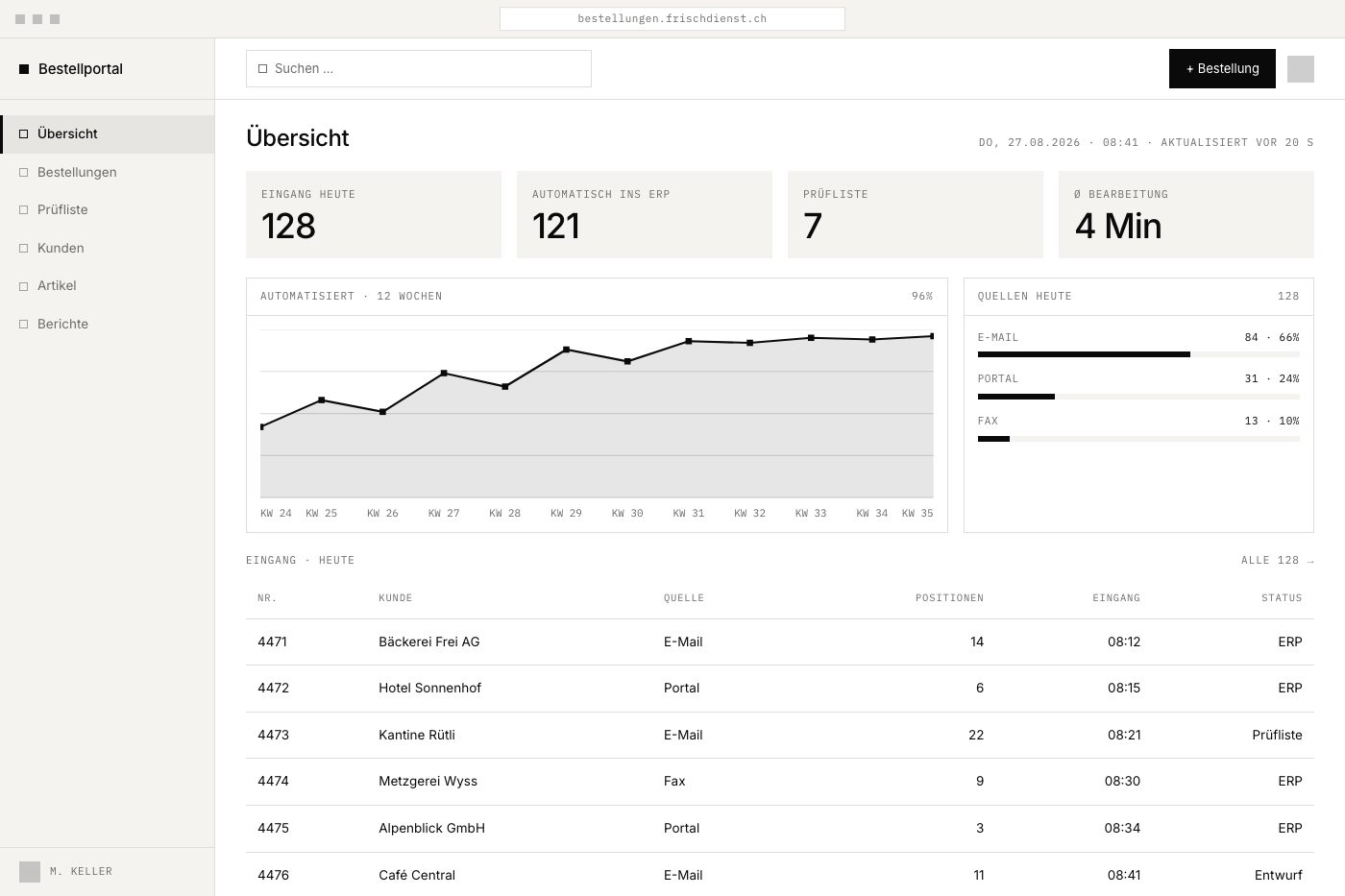Screen dimensions: 1345x896
Task: Open the Automatisch ins ERP card
Action: coord(645,215)
